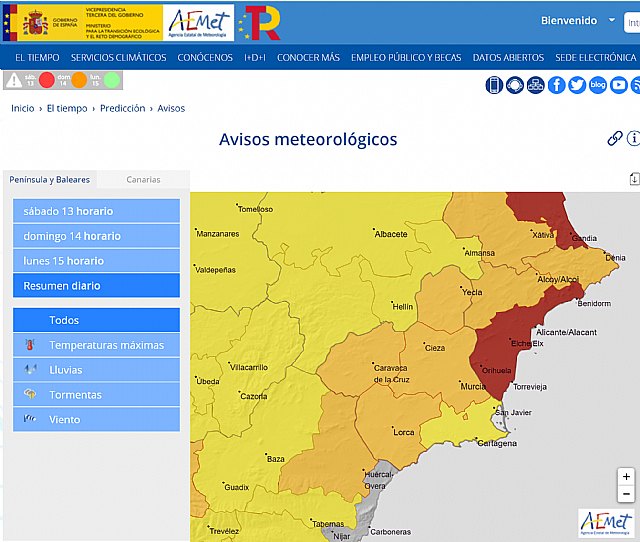The height and width of the screenshot is (542, 640).
Task: Open the I+D+I menu
Action: point(255,58)
